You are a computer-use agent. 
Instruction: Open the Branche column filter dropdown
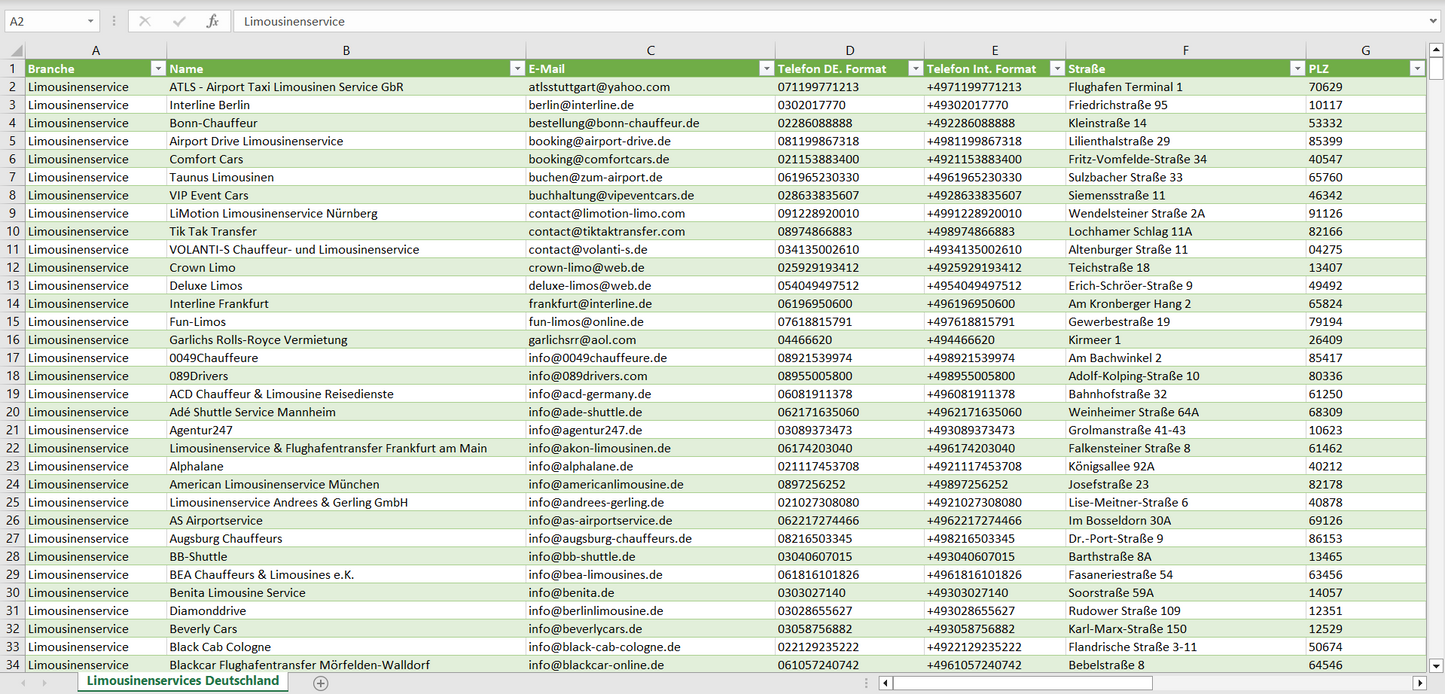pyautogui.click(x=157, y=69)
